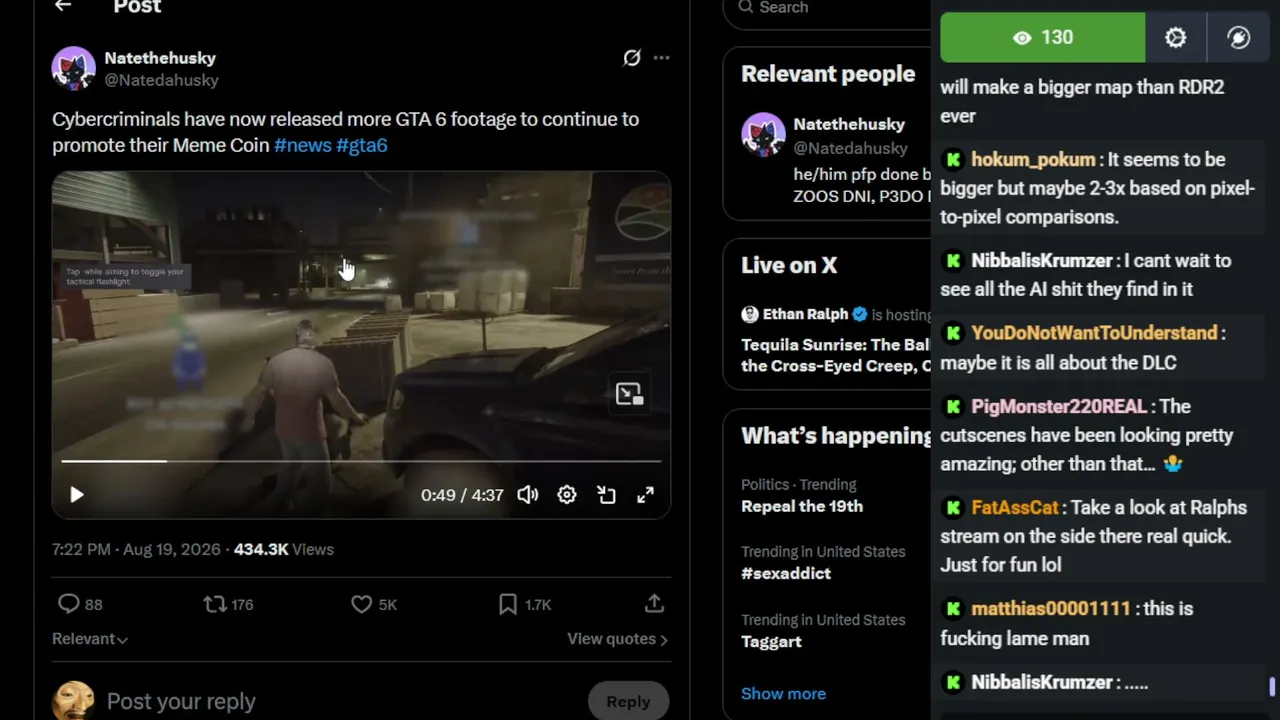1280x720 pixels.
Task: Open Natethehusky's avatar on the post
Action: (74, 68)
